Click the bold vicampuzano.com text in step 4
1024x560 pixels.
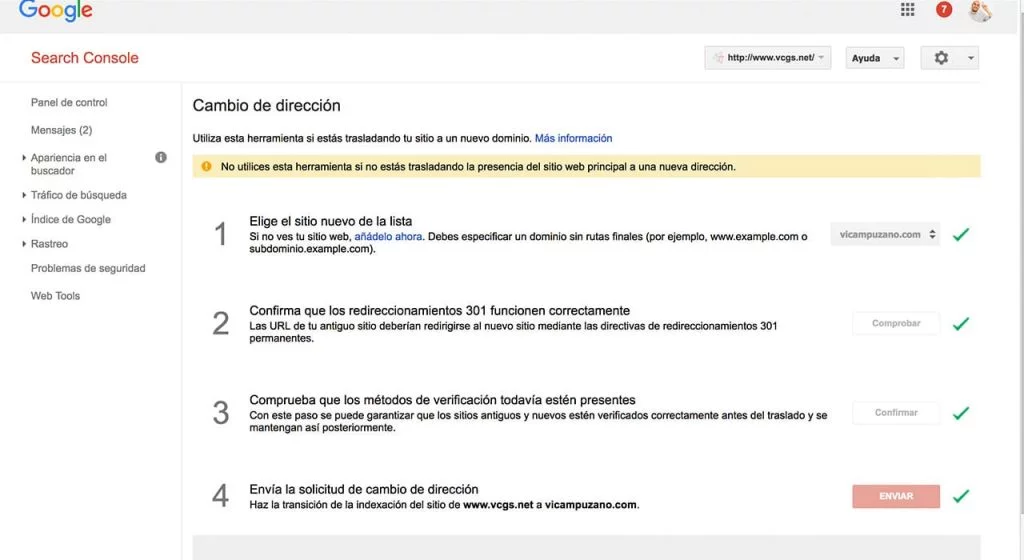click(590, 505)
